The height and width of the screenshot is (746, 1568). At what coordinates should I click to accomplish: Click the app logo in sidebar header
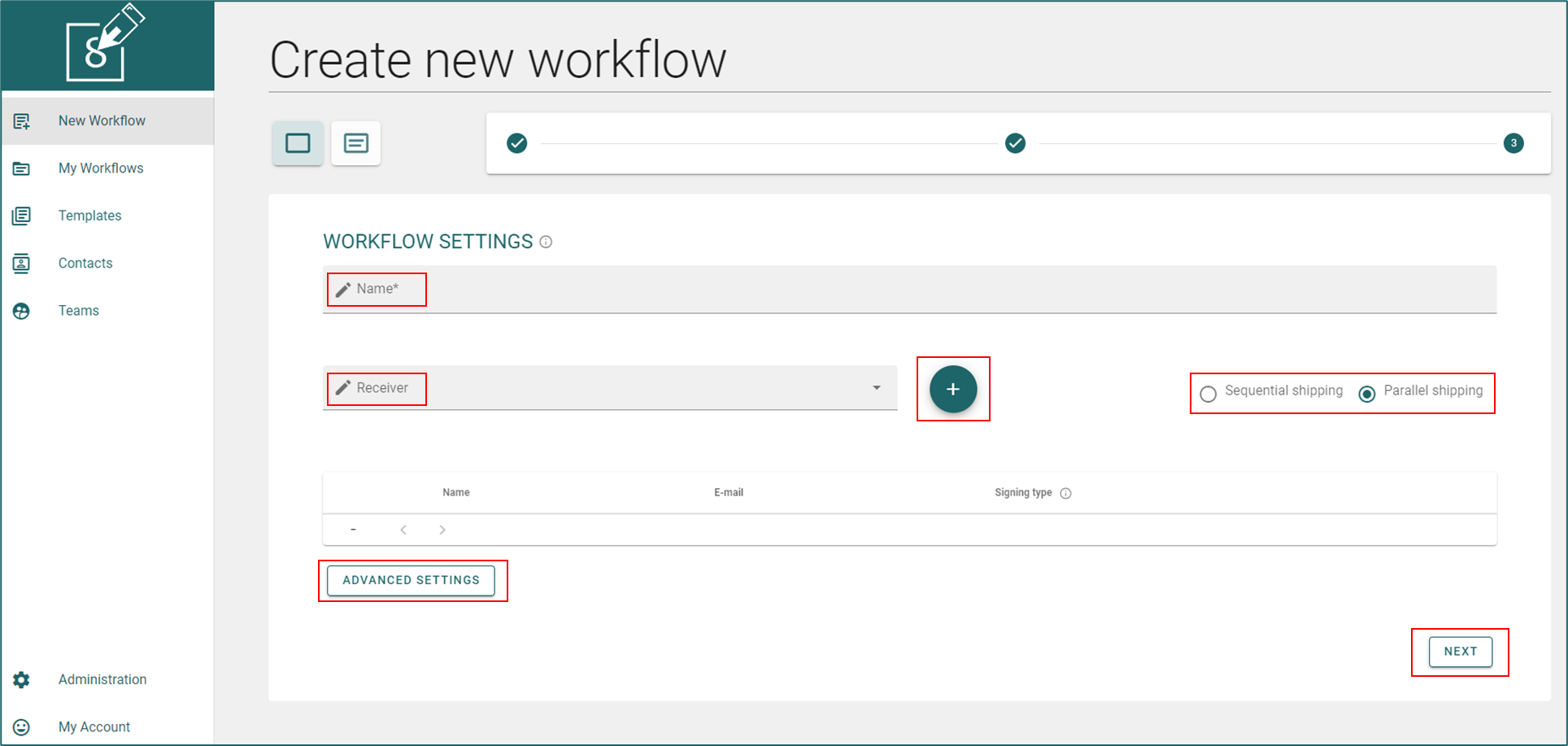[x=105, y=43]
